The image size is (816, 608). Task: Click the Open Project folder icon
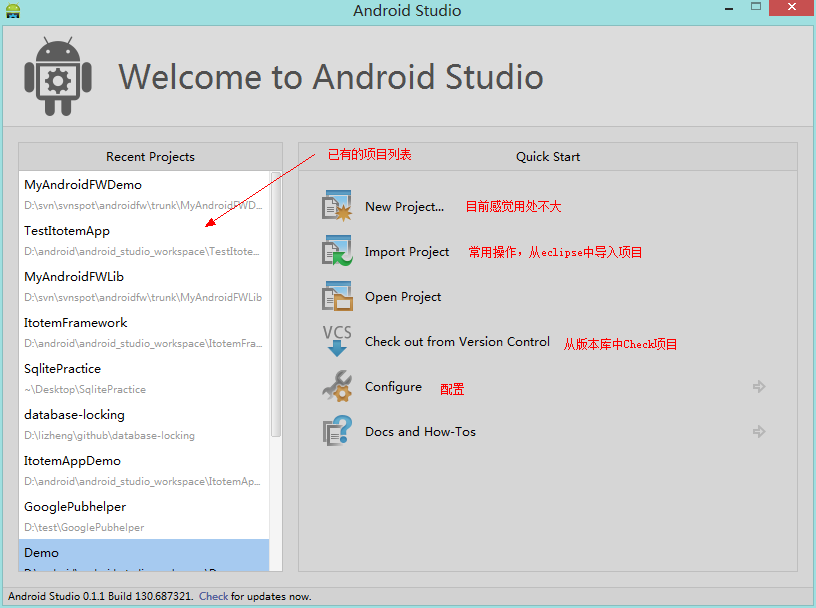pos(337,296)
